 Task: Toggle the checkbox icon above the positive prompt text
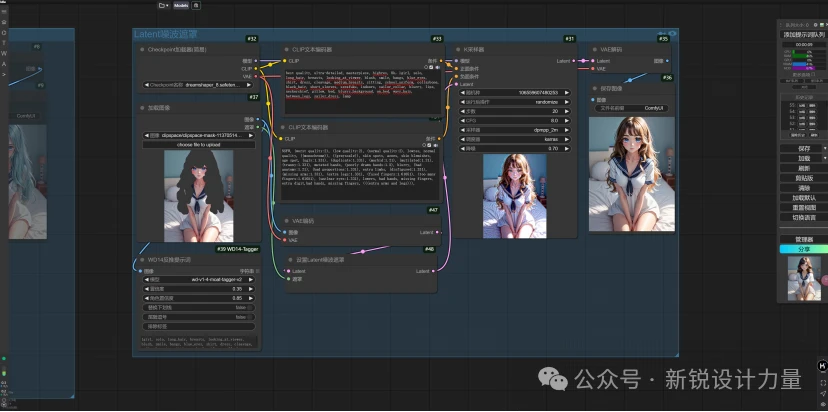pyautogui.click(x=431, y=68)
